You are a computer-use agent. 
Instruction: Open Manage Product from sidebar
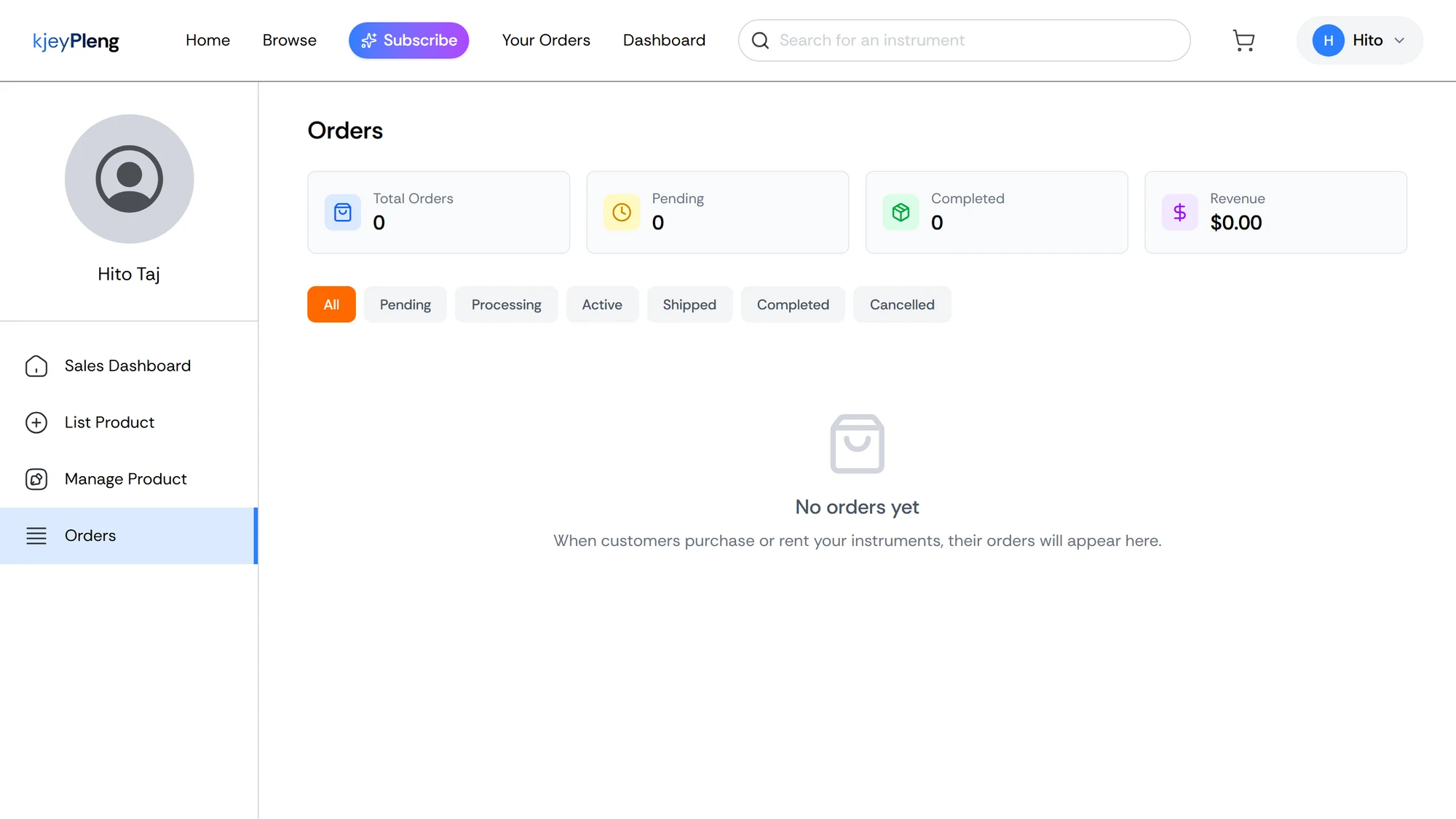click(129, 479)
